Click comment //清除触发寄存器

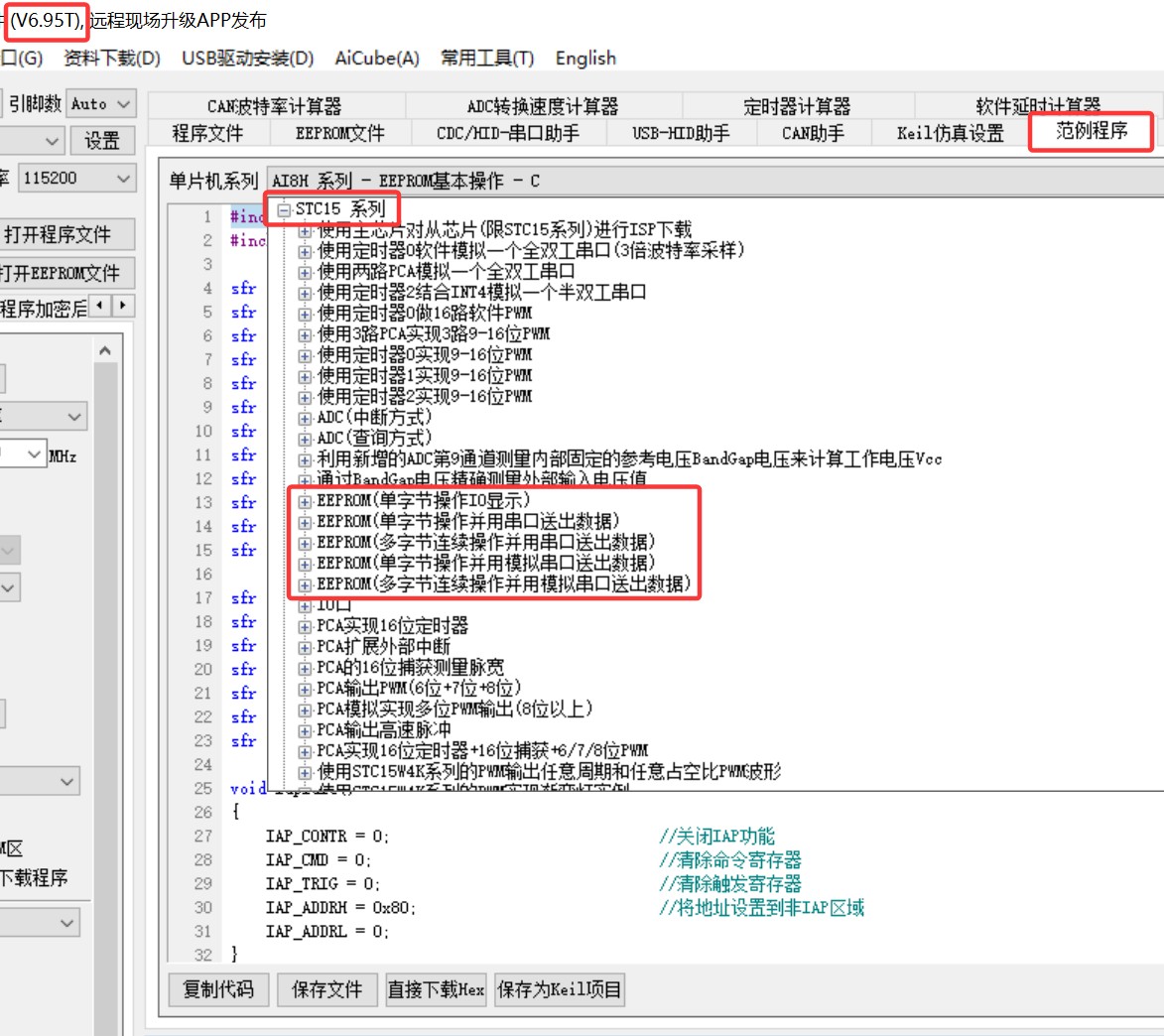(729, 884)
